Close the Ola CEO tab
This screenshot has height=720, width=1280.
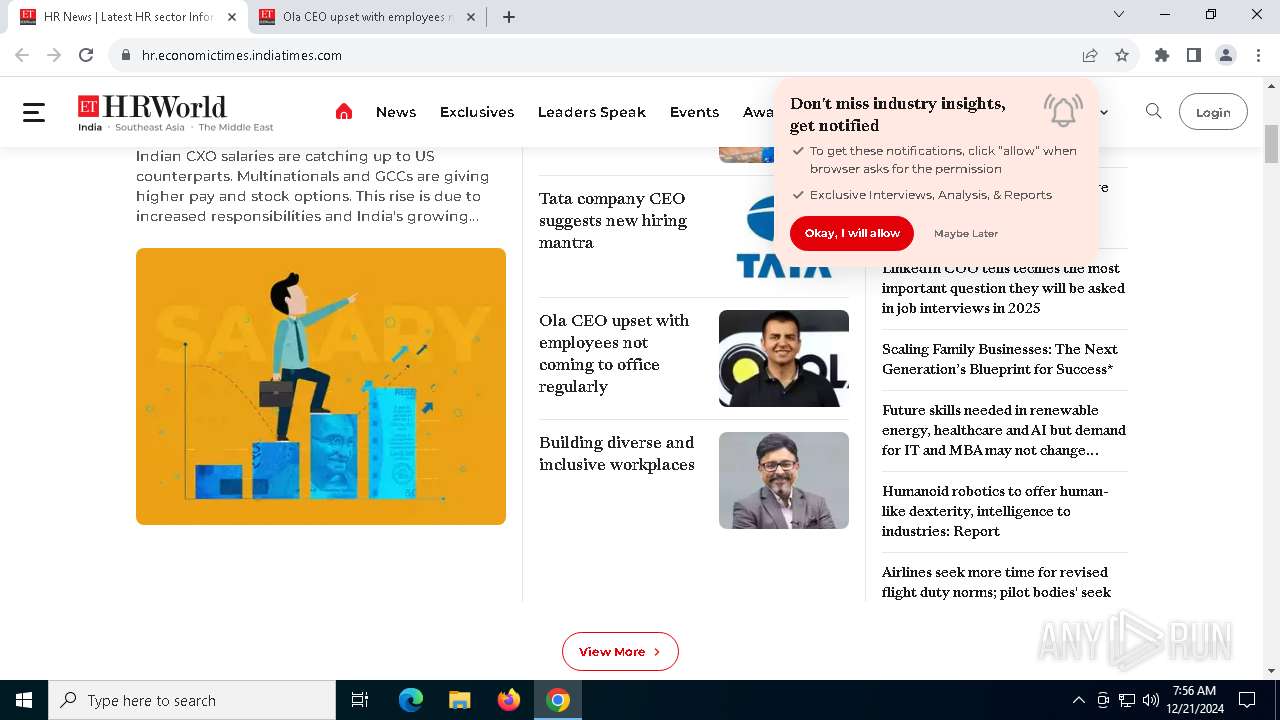(x=471, y=17)
